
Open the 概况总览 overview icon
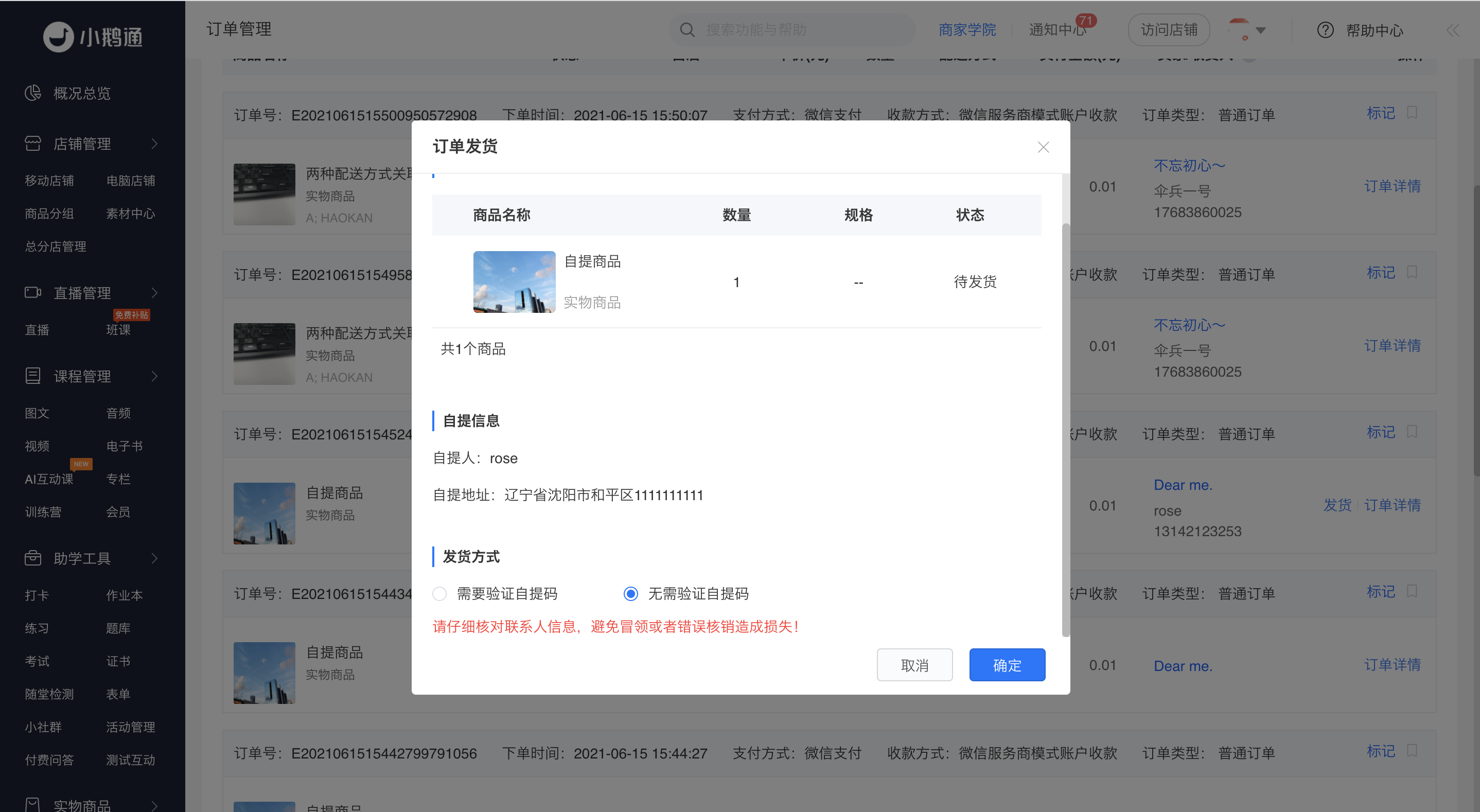click(33, 93)
